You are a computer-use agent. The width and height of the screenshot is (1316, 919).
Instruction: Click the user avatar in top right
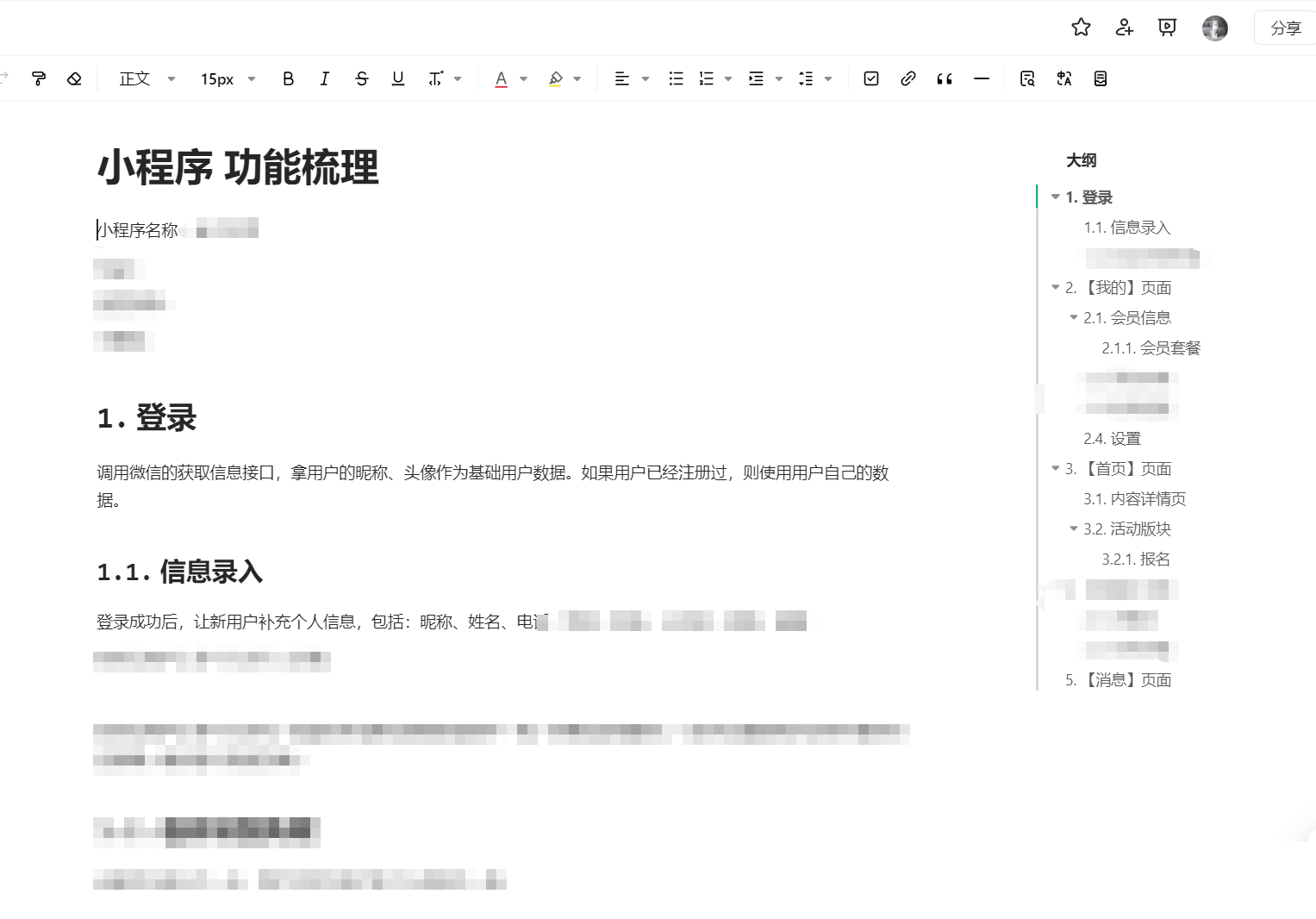pos(1214,27)
